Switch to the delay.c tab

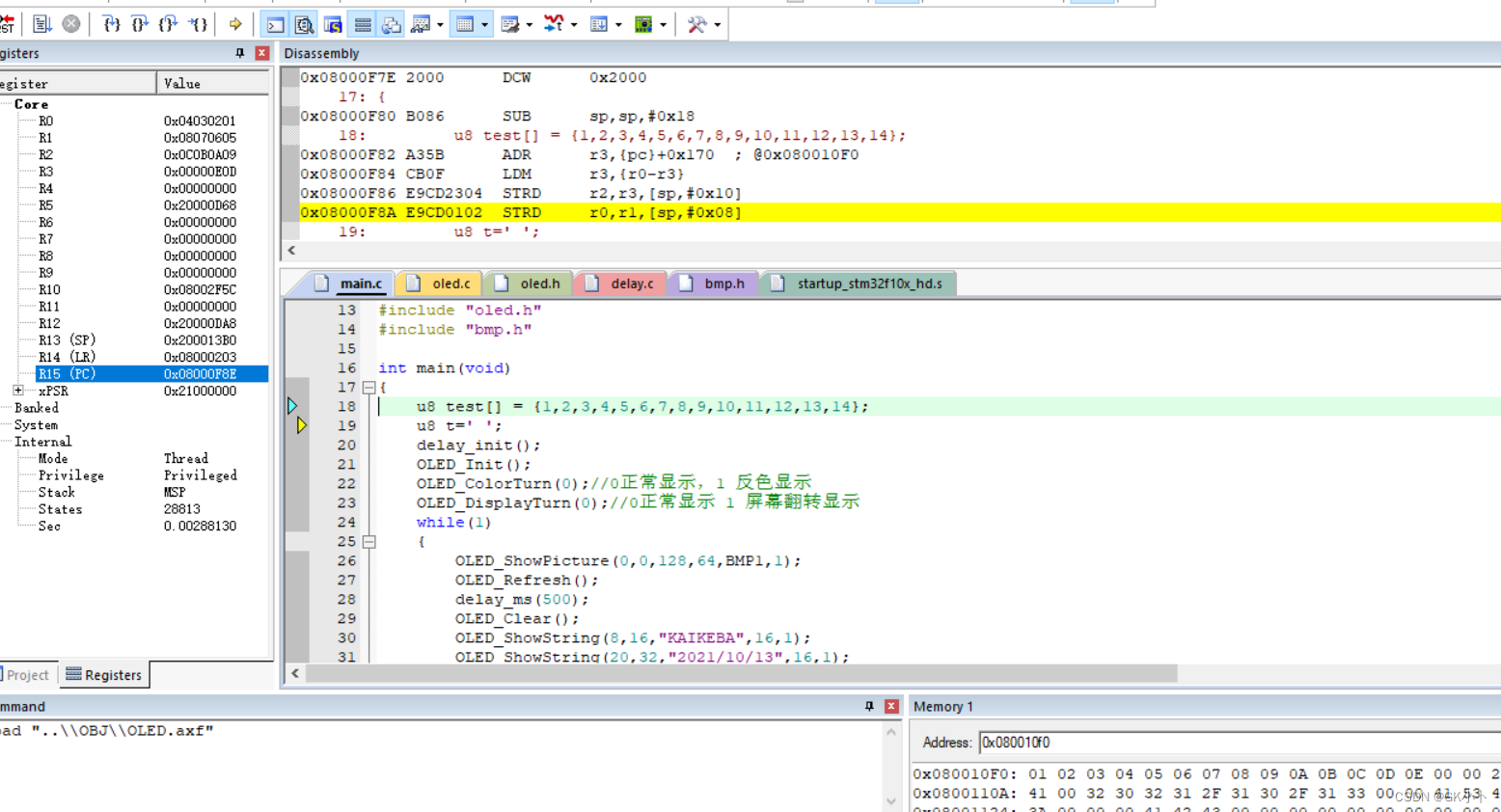tap(620, 284)
